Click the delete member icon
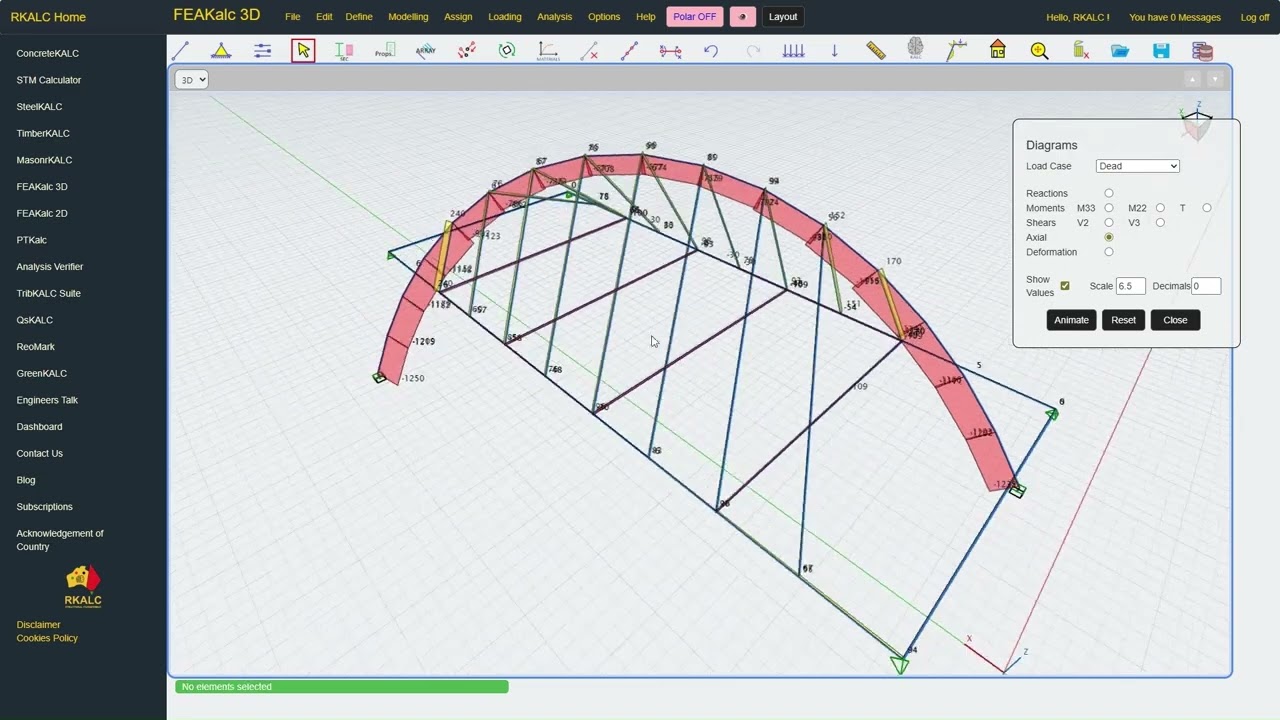Screen dimensions: 1280x720 [589, 50]
